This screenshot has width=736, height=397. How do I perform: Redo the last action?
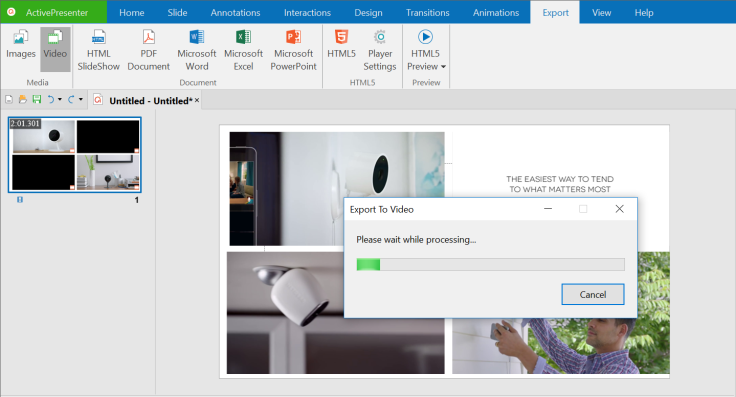(71, 99)
